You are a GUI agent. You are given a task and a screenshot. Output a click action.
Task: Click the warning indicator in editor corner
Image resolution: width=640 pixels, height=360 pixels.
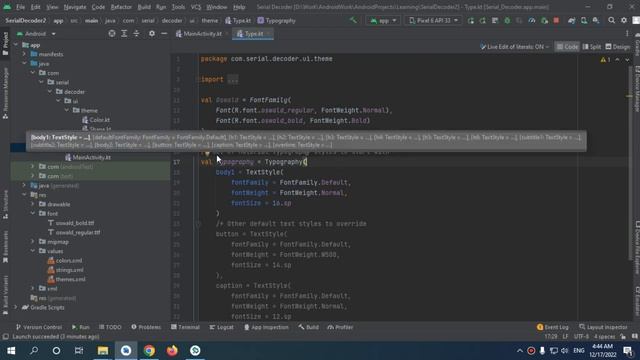(605, 60)
